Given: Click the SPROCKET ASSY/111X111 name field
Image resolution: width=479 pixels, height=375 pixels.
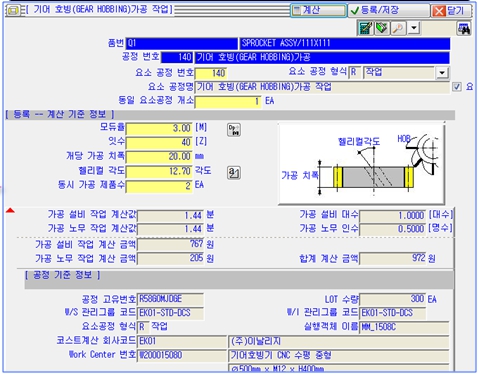Looking at the screenshot, I should [345, 43].
